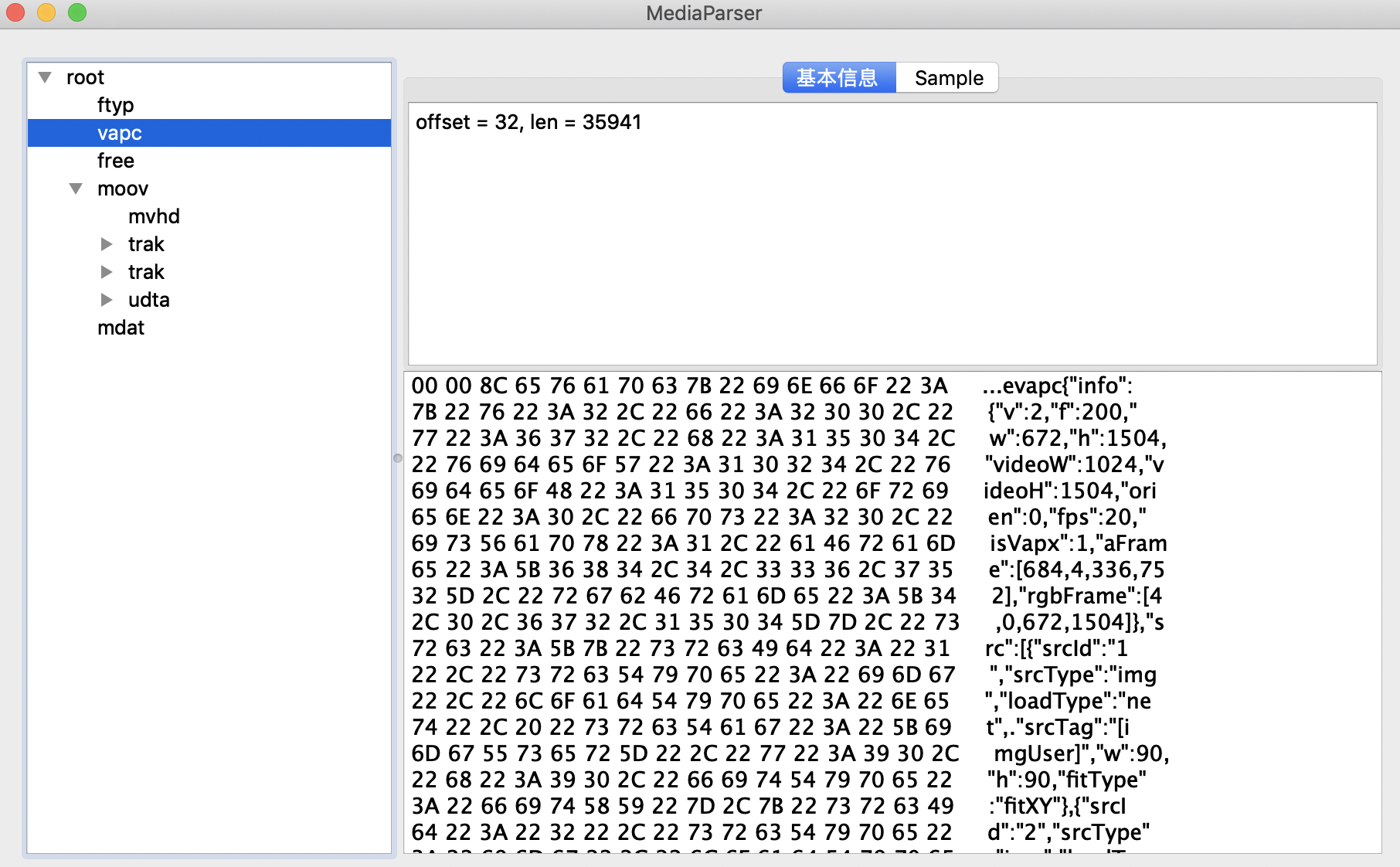Select the moov label in tree
The image size is (1400, 867).
point(123,189)
